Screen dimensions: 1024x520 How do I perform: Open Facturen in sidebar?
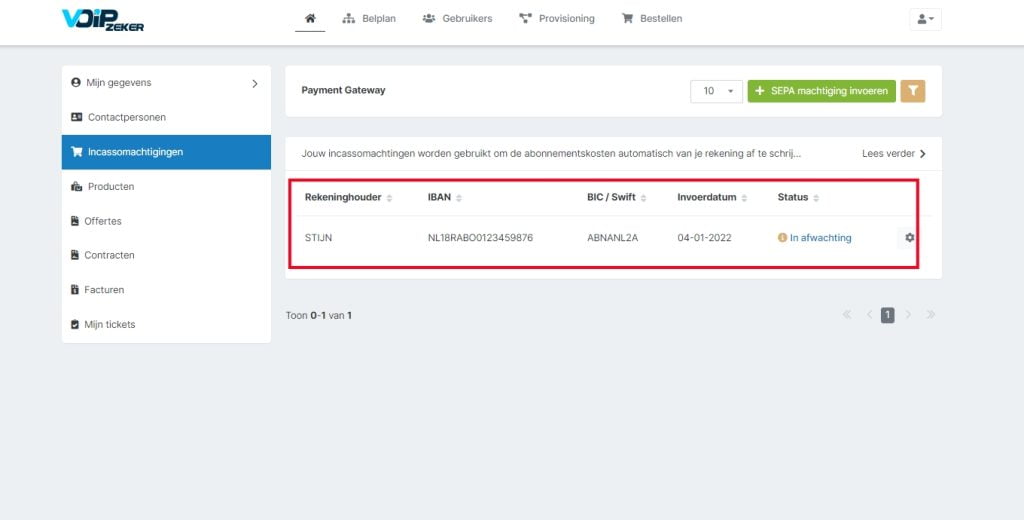[167, 290]
